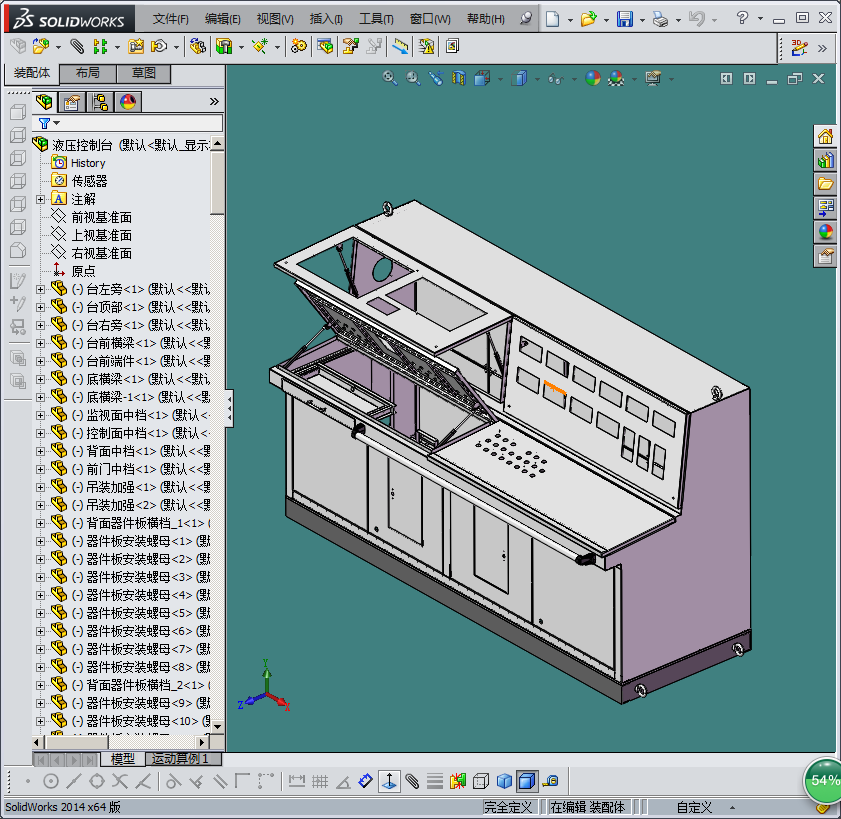Select the 前视基准面 plane in tree
This screenshot has width=841, height=819.
coord(101,217)
